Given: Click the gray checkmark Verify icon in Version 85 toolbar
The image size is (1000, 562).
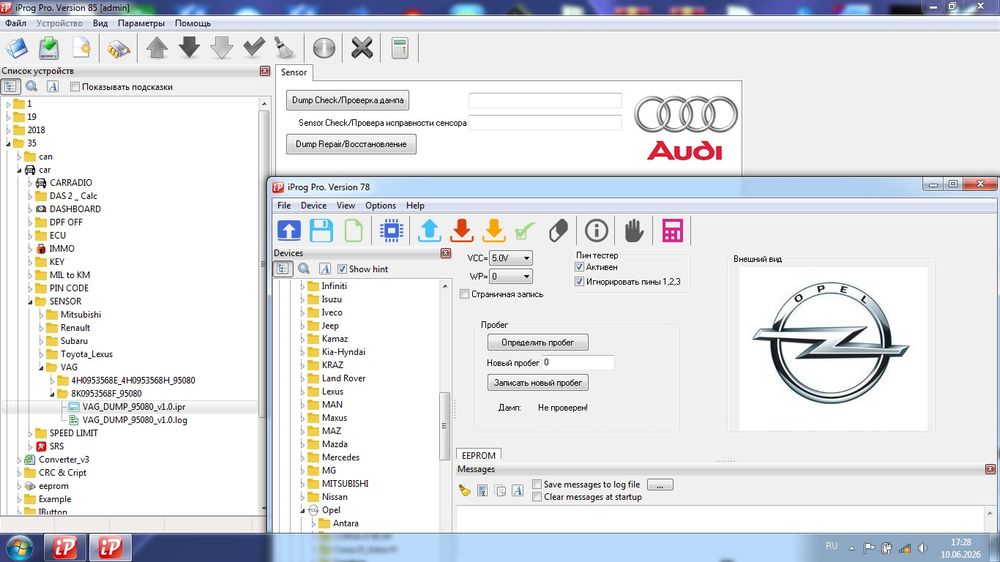Looking at the screenshot, I should (254, 47).
